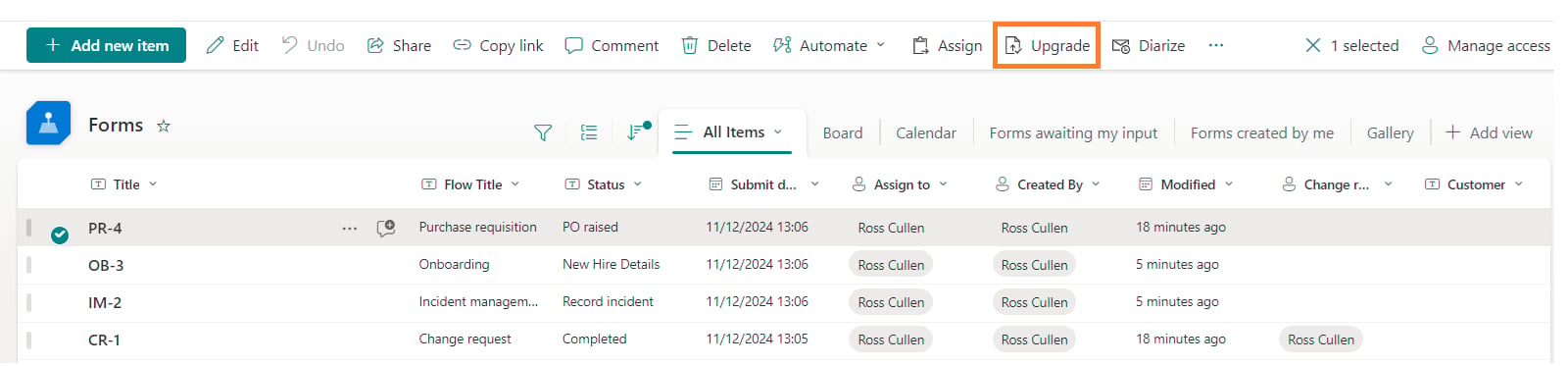Open the Flow Title column dropdown
This screenshot has height=366, width=1568.
[x=515, y=184]
